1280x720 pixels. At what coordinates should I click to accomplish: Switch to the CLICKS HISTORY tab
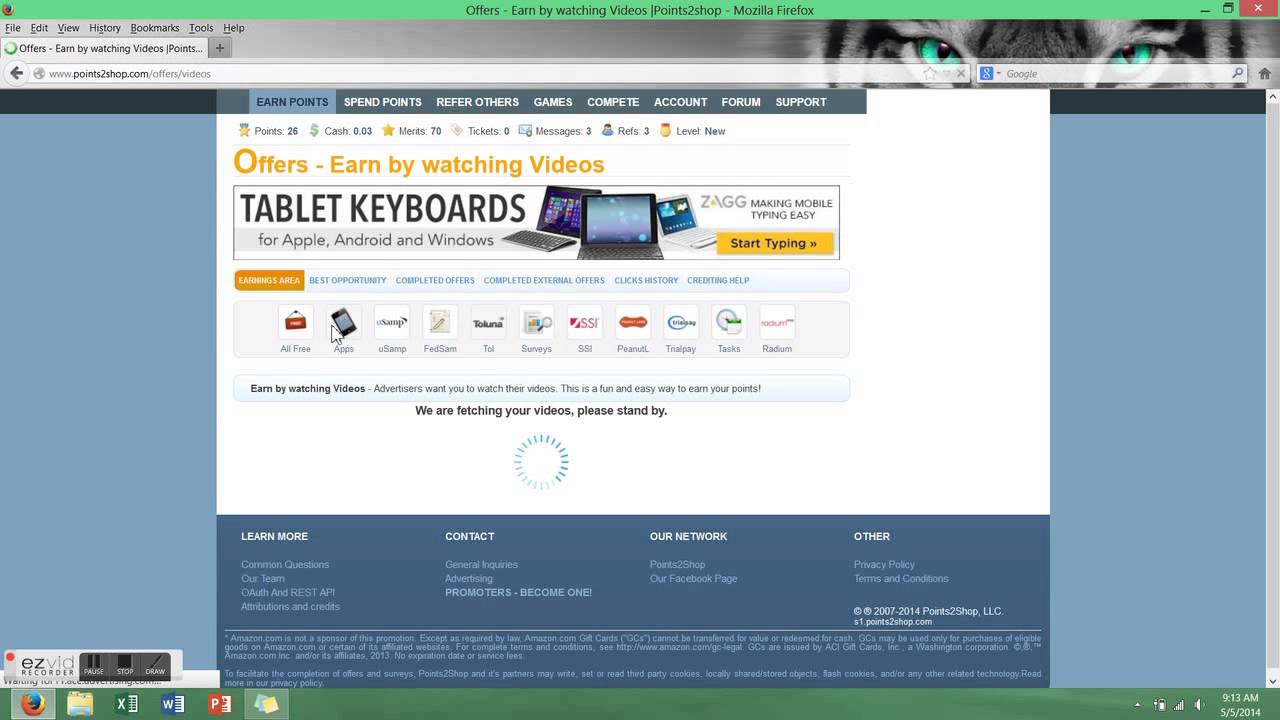click(646, 280)
